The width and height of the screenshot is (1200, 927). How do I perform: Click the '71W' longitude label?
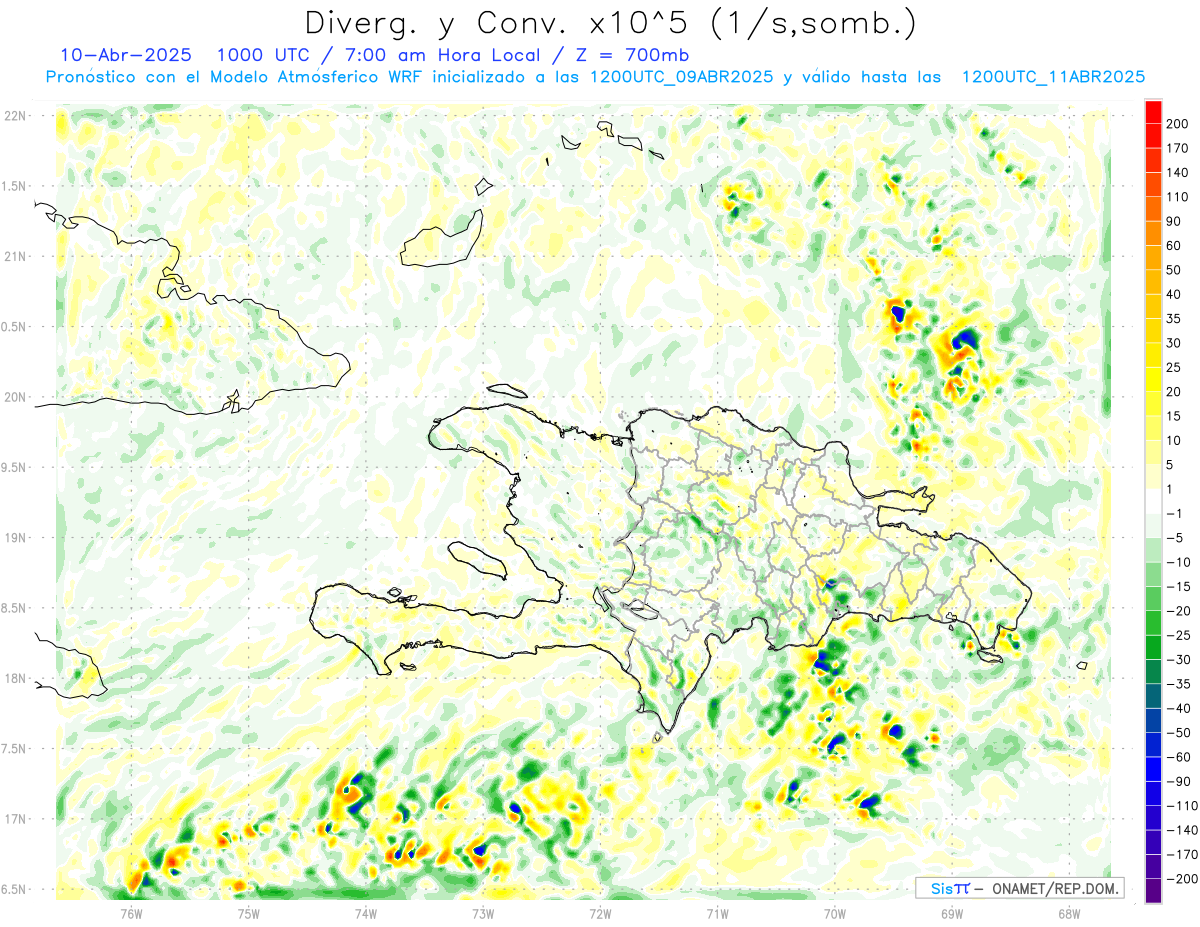(717, 914)
